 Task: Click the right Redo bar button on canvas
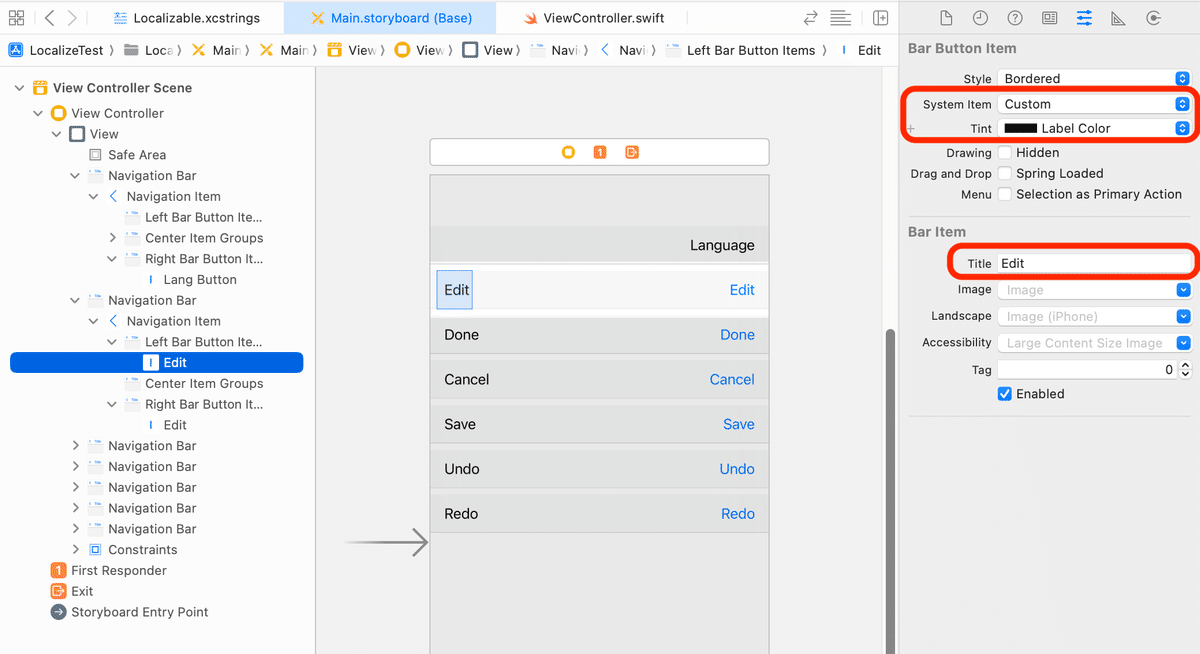click(x=738, y=514)
